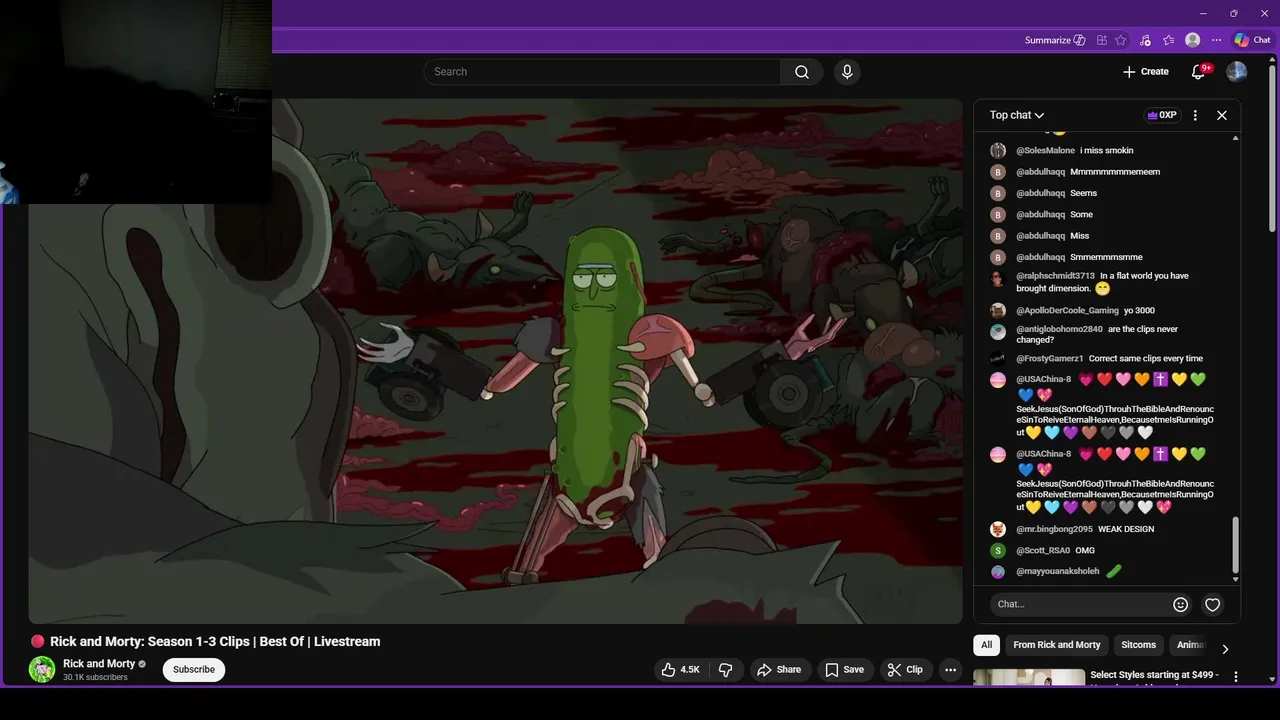Open Copilot Chat in browser toolbar
1280x720 pixels.
coord(1252,40)
